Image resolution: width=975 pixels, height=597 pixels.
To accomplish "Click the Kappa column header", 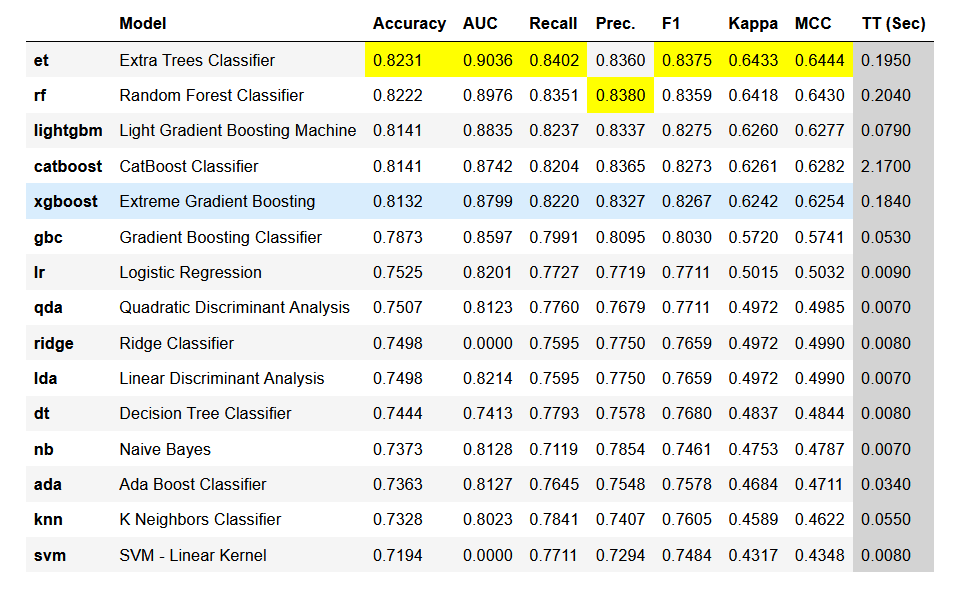I will pos(753,23).
